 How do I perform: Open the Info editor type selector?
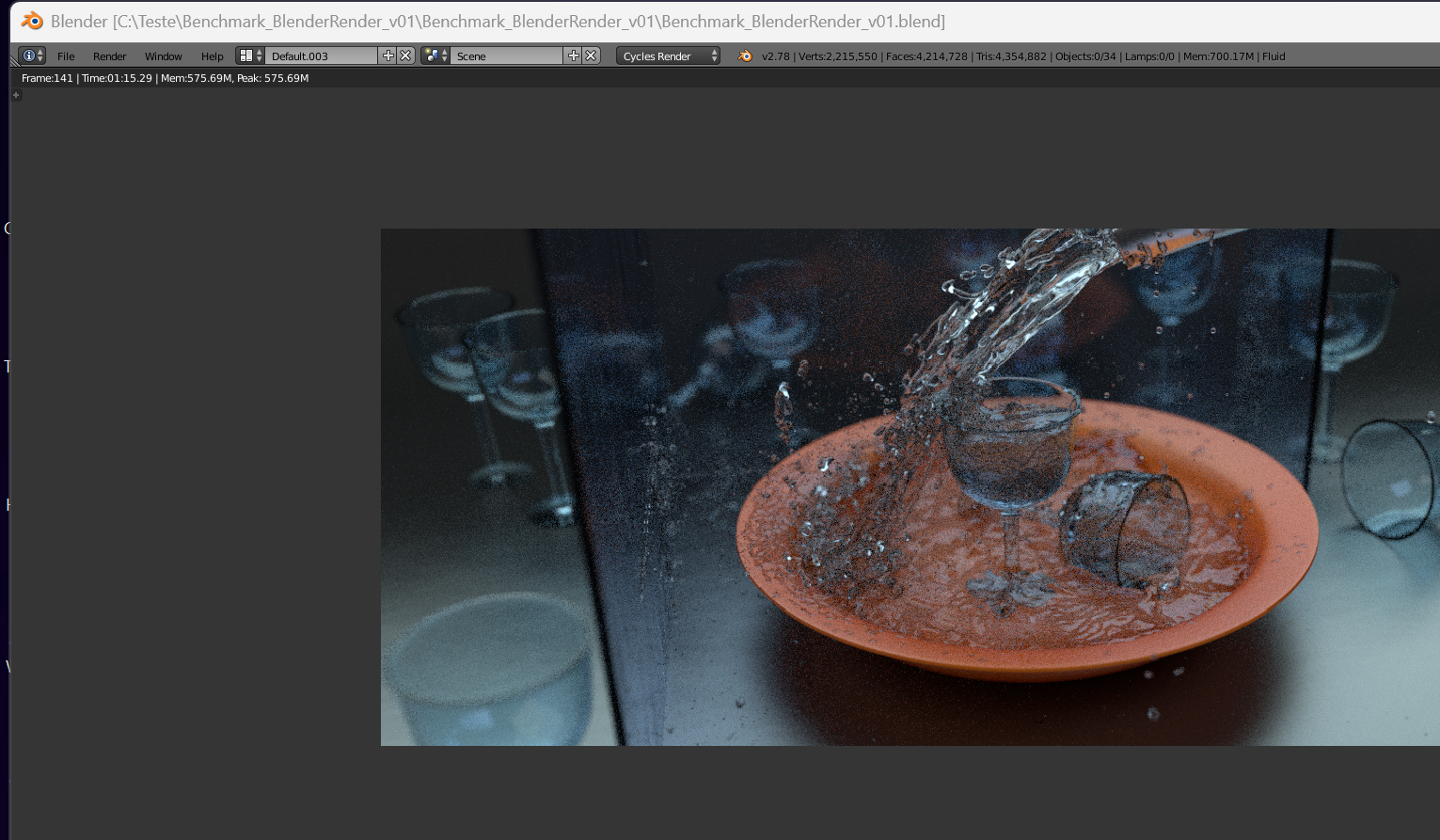coord(32,56)
